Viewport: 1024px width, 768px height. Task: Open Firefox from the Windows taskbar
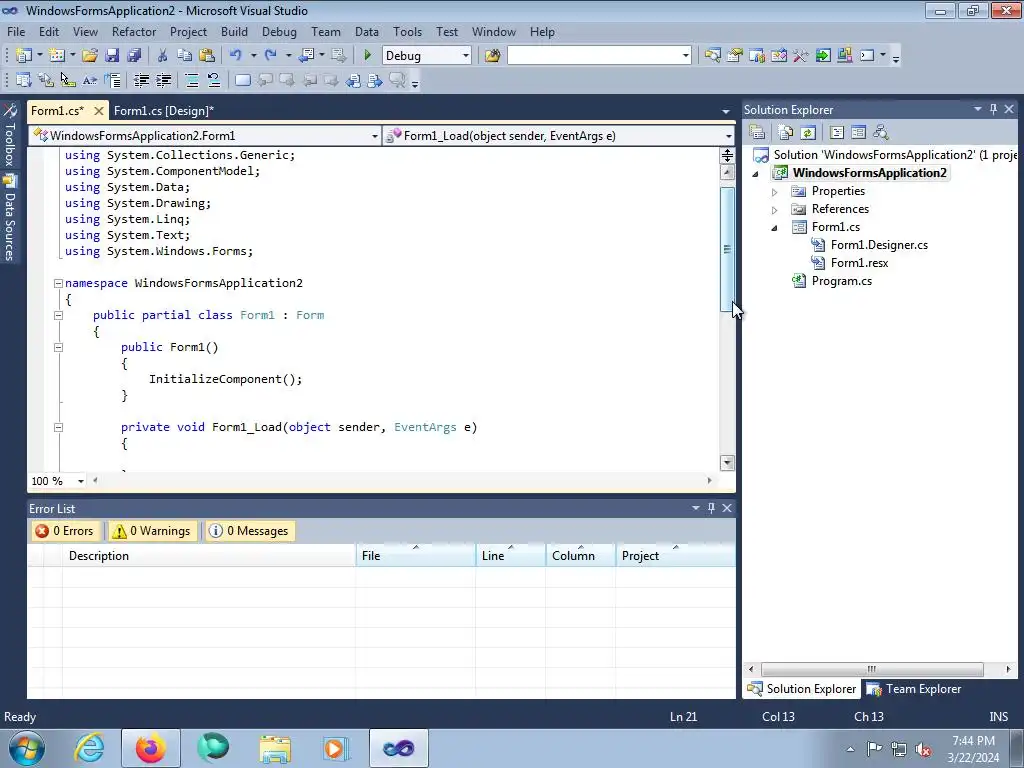tap(151, 748)
